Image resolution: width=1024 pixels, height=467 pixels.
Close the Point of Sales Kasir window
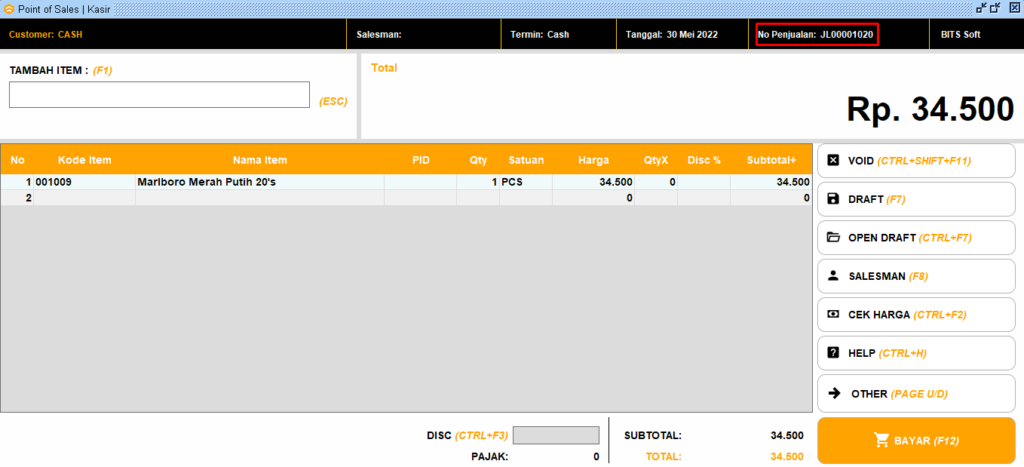tap(1014, 8)
